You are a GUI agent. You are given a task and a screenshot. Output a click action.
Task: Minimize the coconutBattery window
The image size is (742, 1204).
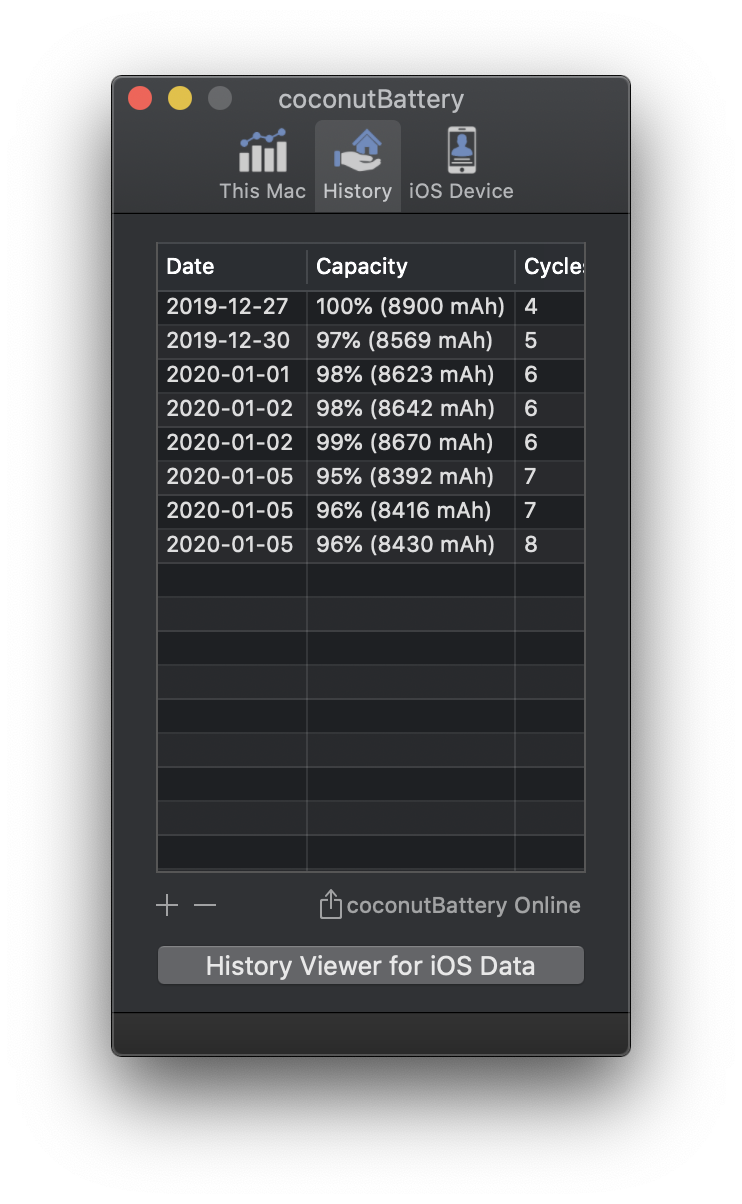[180, 98]
